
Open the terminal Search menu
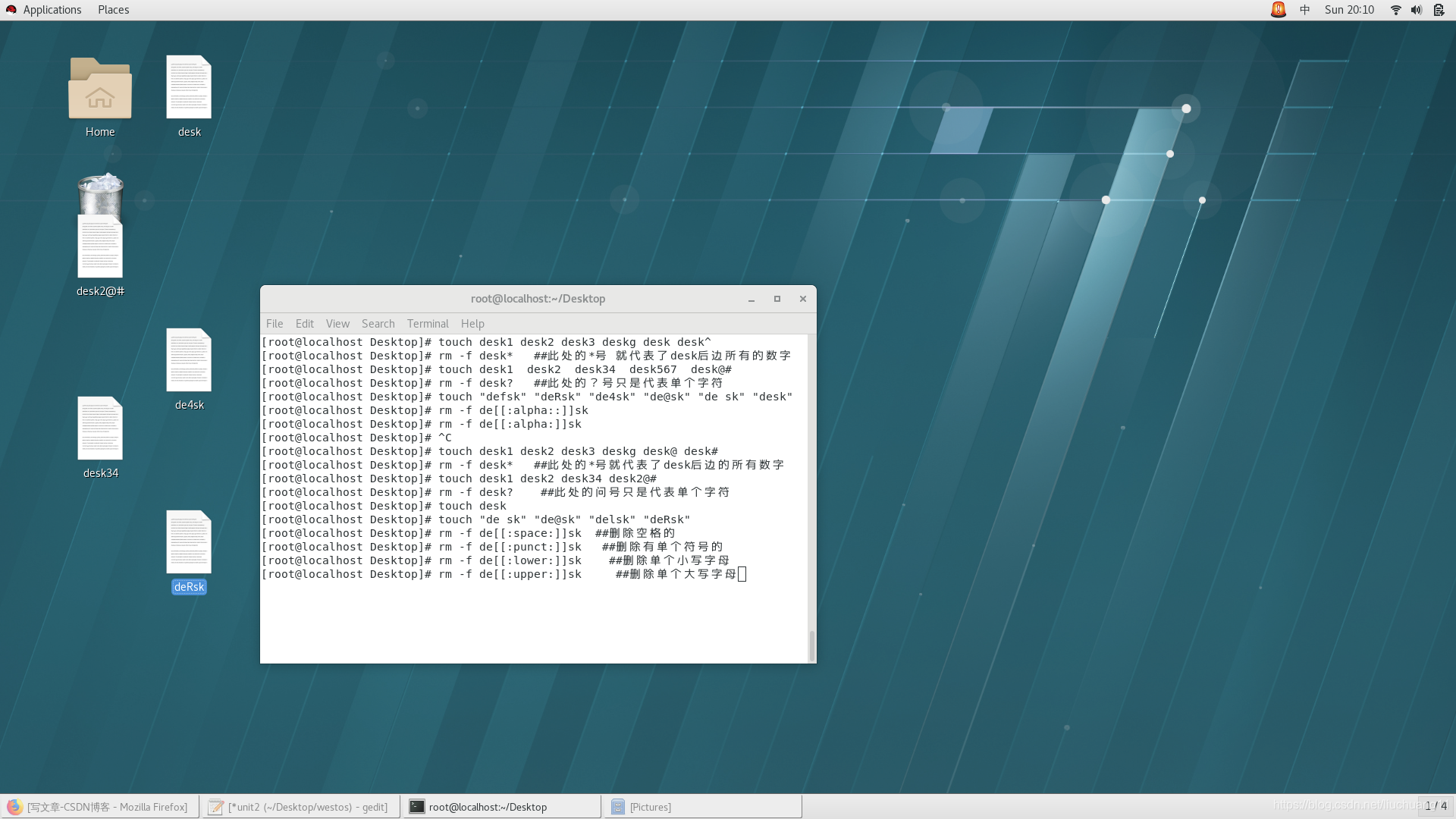tap(378, 324)
